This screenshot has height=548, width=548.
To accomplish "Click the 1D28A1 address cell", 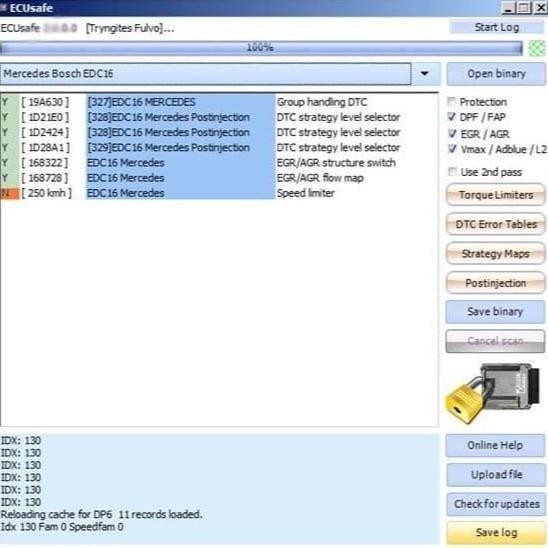I will [45, 147].
